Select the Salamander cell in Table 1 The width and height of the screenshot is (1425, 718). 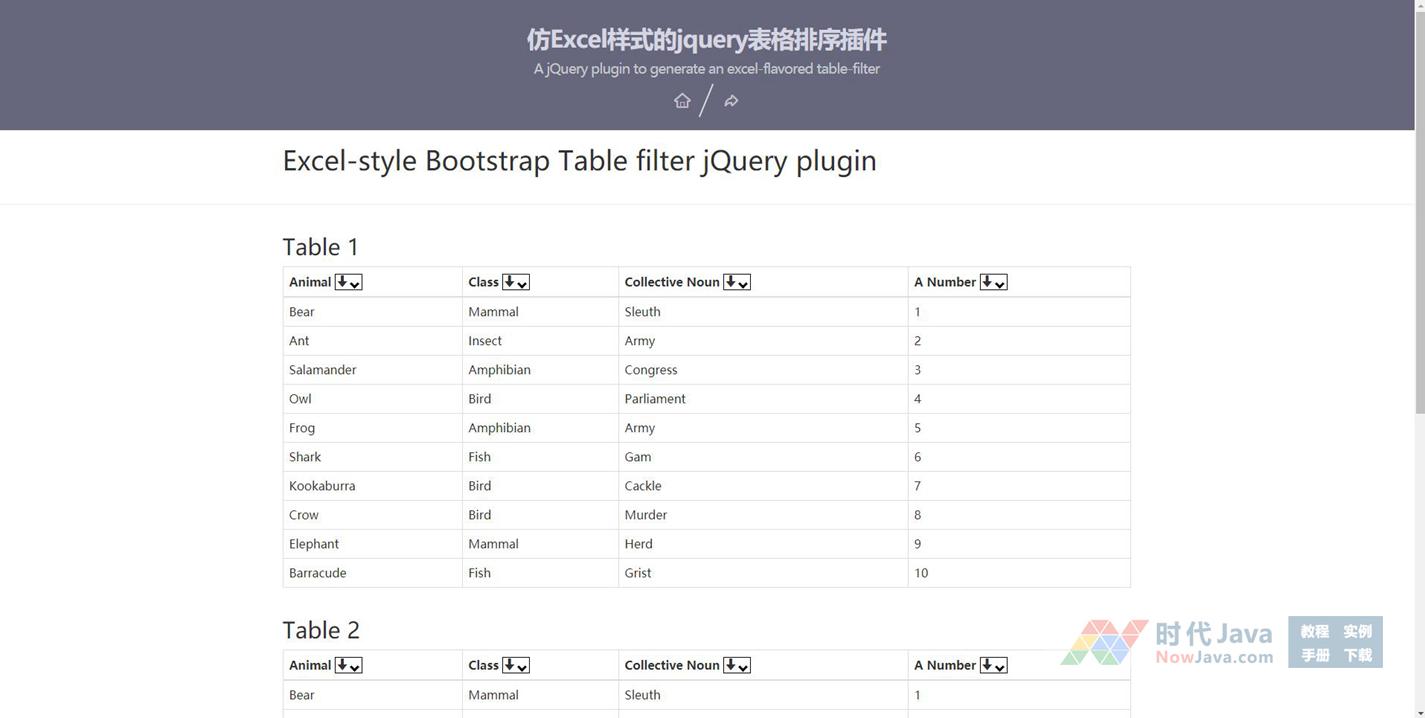point(323,370)
